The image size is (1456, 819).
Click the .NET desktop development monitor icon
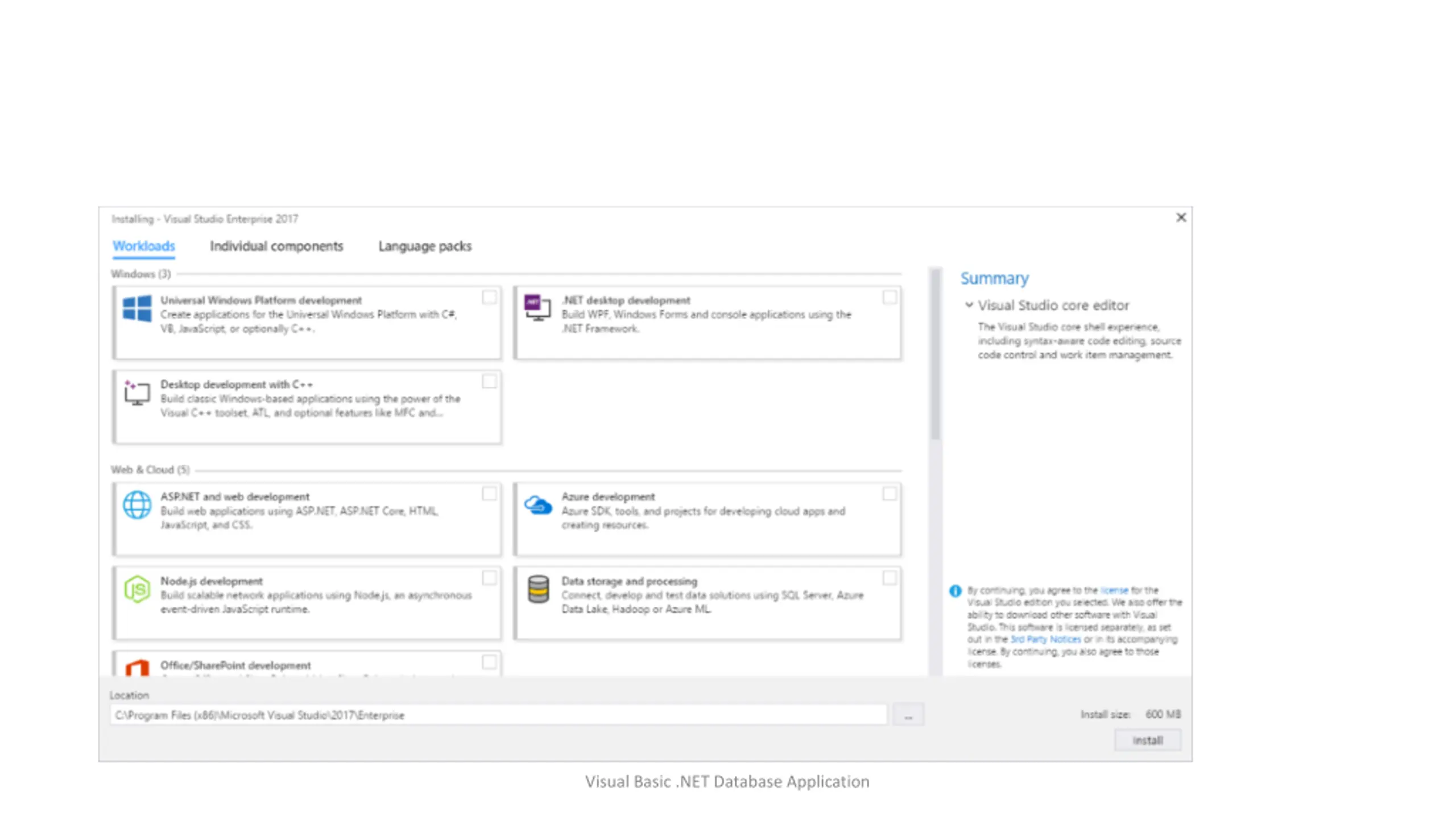click(x=537, y=308)
